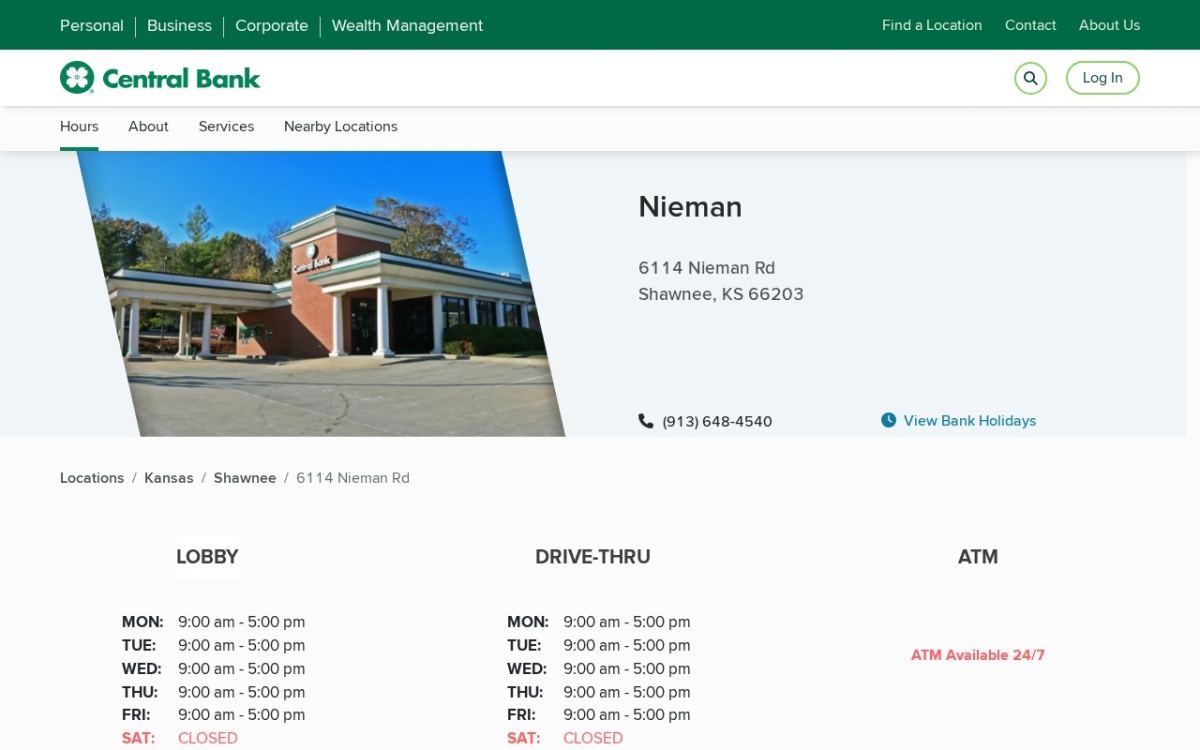Click the Central Bank wordmark text
The image size is (1200, 750).
point(181,78)
